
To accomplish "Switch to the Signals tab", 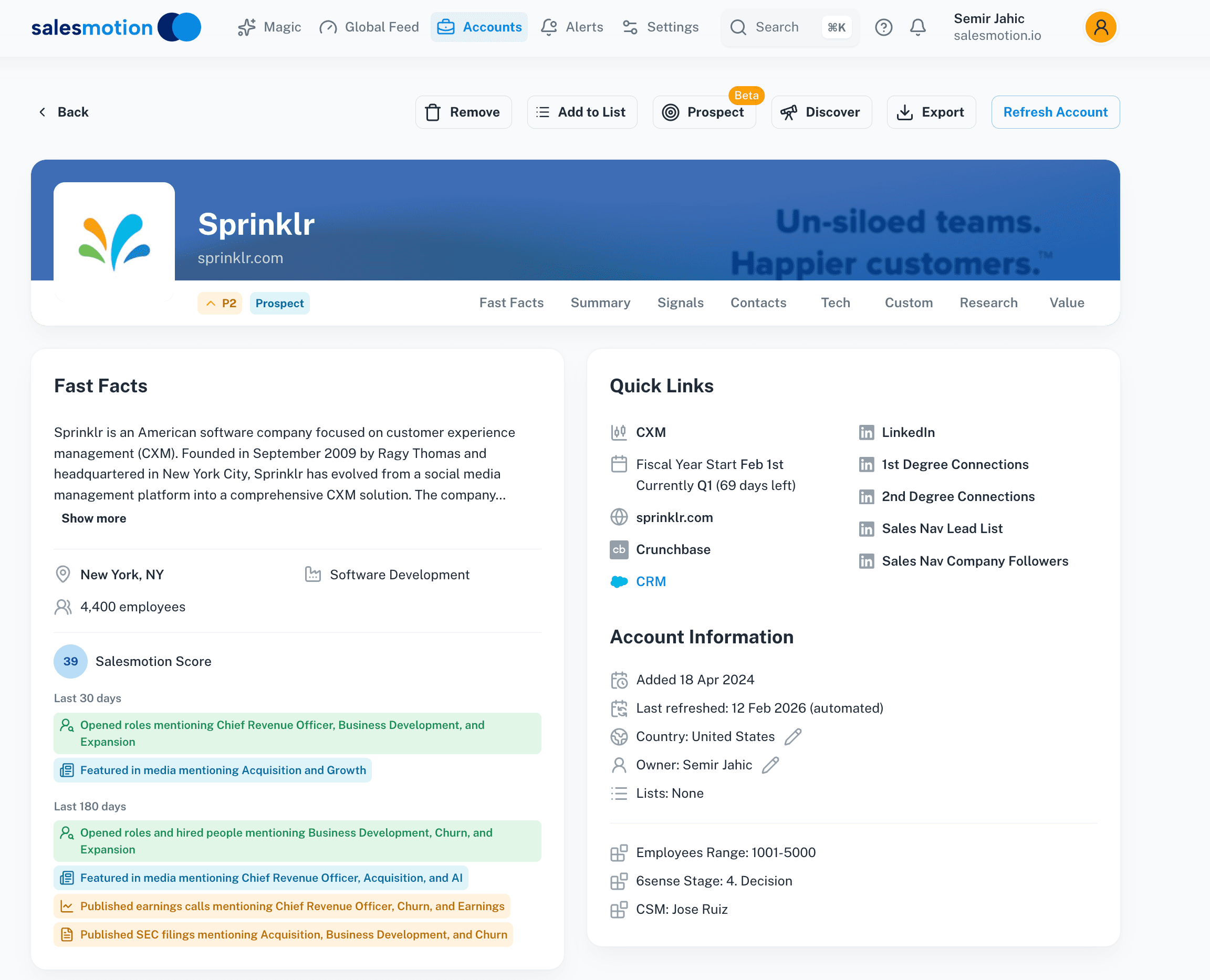I will [x=680, y=303].
